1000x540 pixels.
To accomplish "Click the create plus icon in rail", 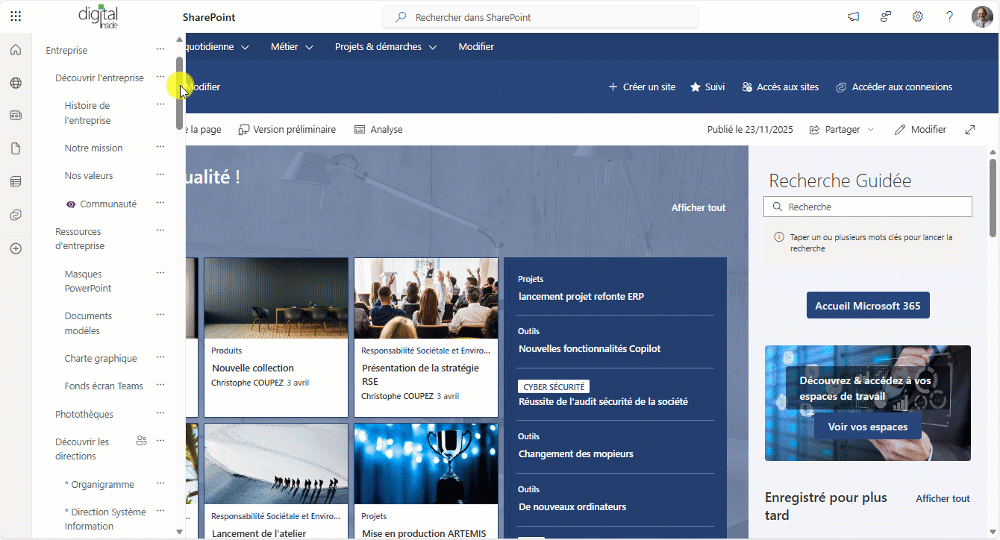I will 16,249.
